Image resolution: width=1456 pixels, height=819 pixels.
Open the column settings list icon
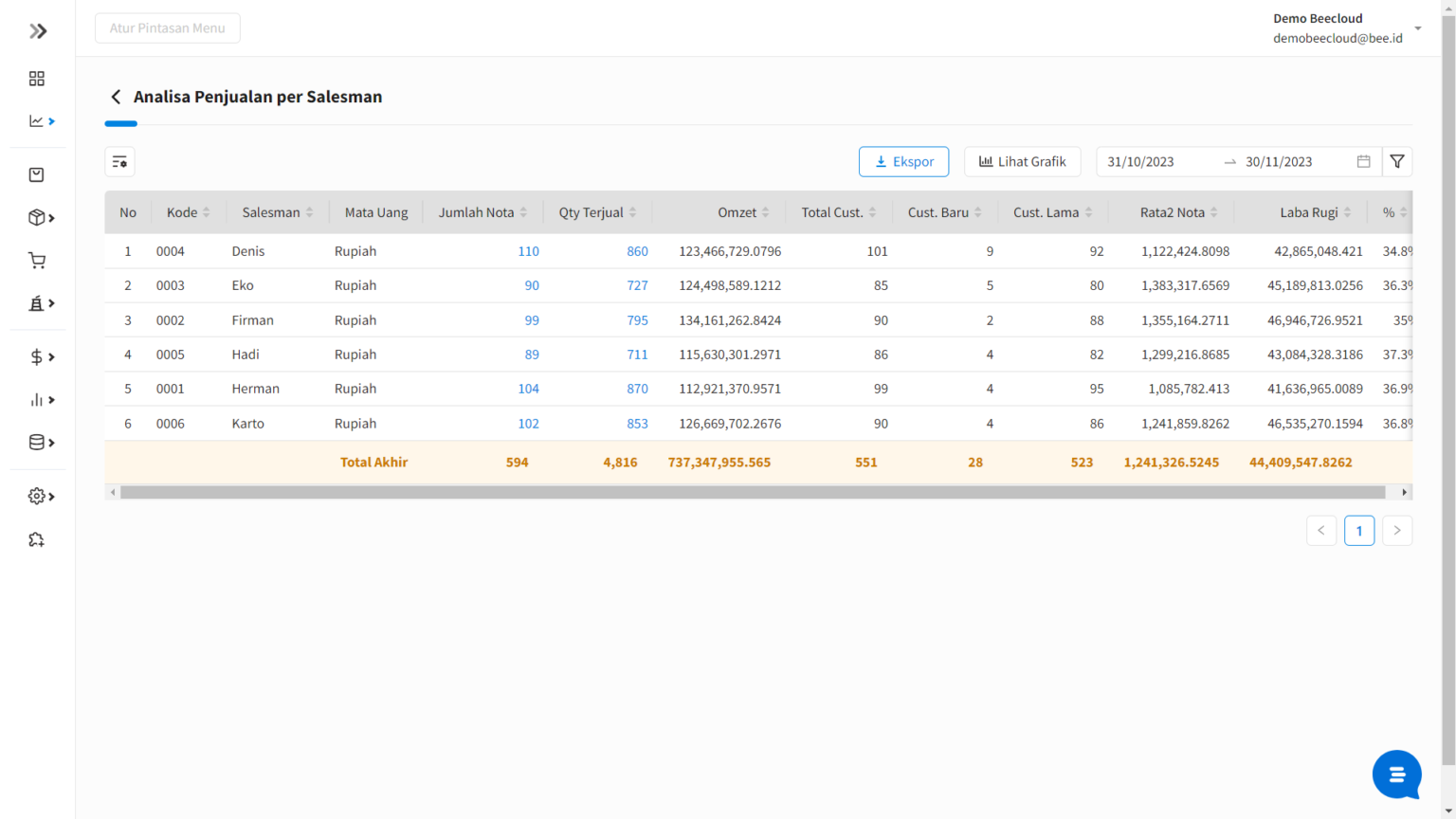[119, 162]
